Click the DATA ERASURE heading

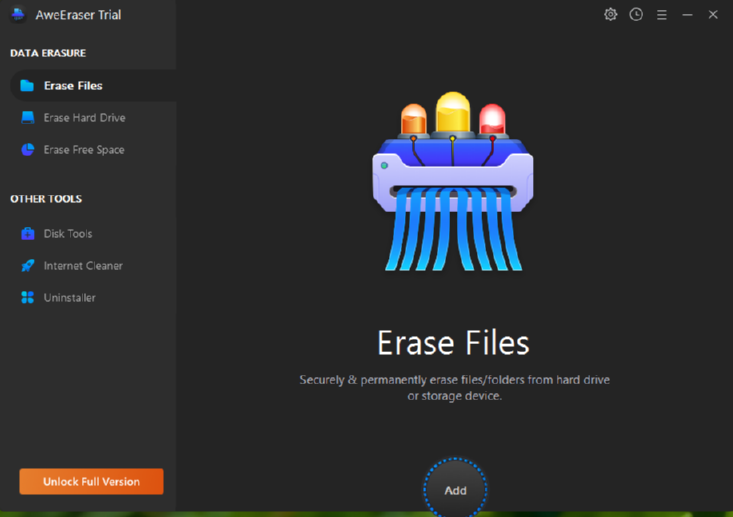[x=48, y=53]
